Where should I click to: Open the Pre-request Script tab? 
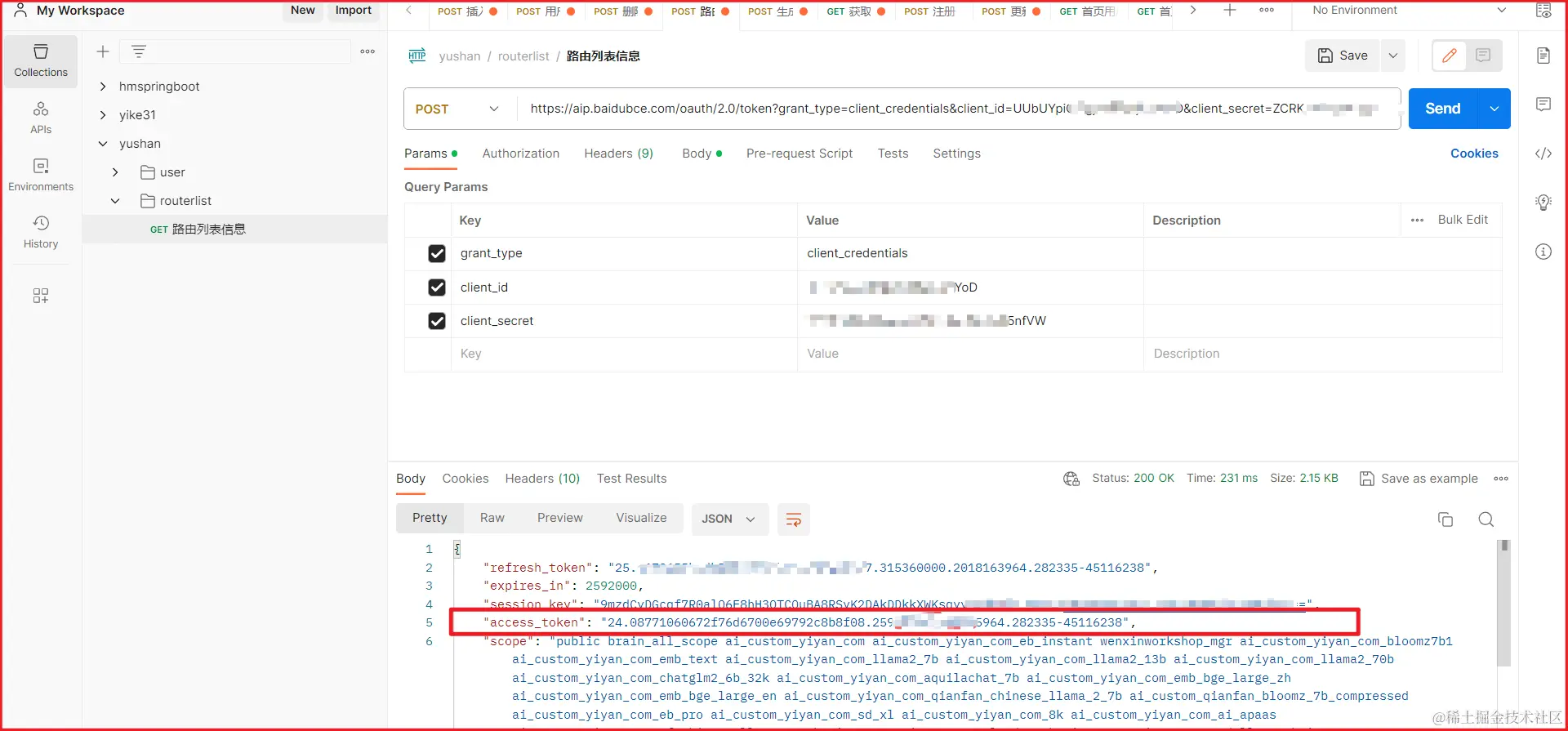[800, 154]
